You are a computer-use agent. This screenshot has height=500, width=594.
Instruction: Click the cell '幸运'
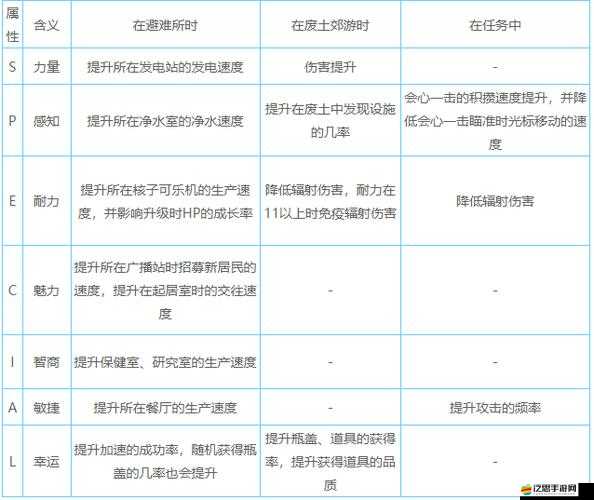[x=47, y=461]
